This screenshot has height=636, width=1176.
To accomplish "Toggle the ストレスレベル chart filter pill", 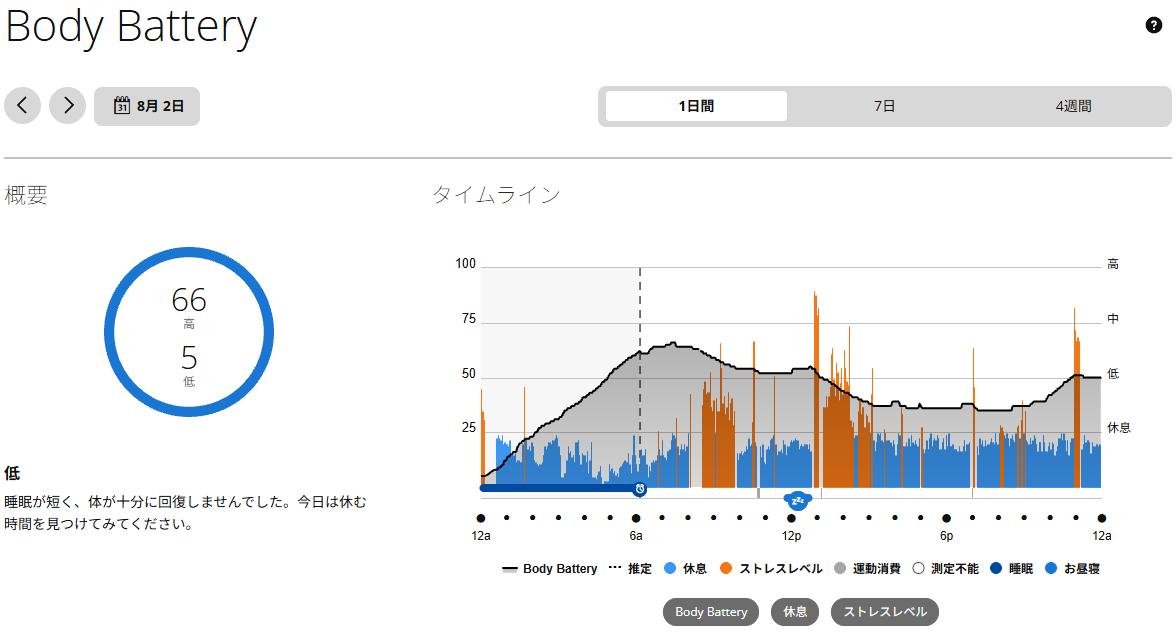I will pos(885,612).
